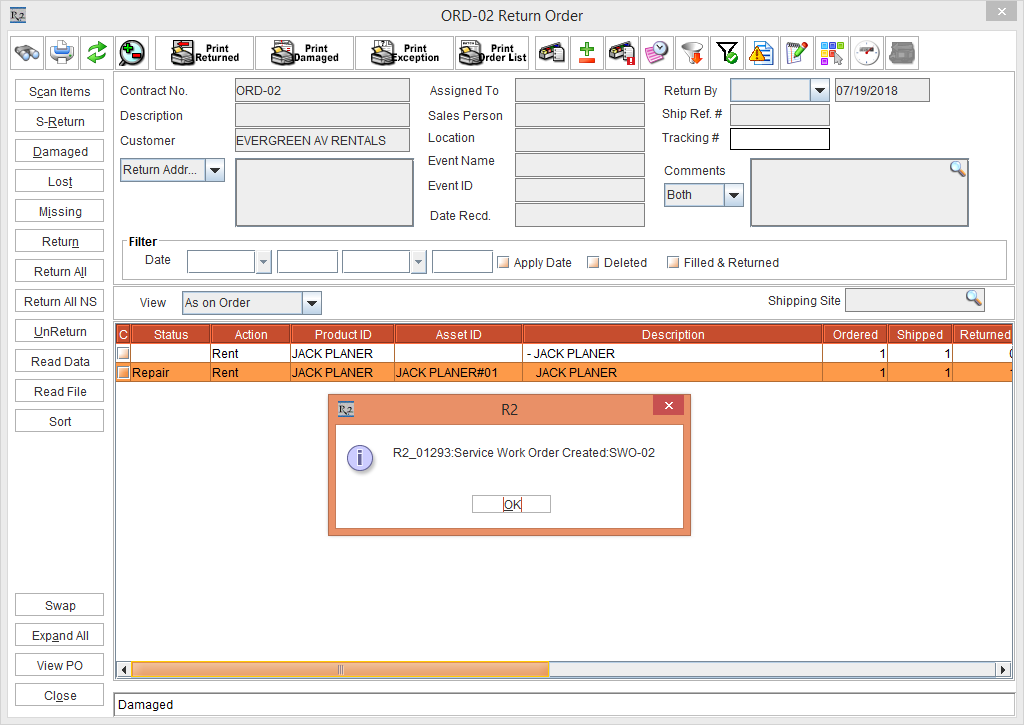Select the funnel icon with green checkmark
This screenshot has height=725, width=1024.
[x=726, y=52]
